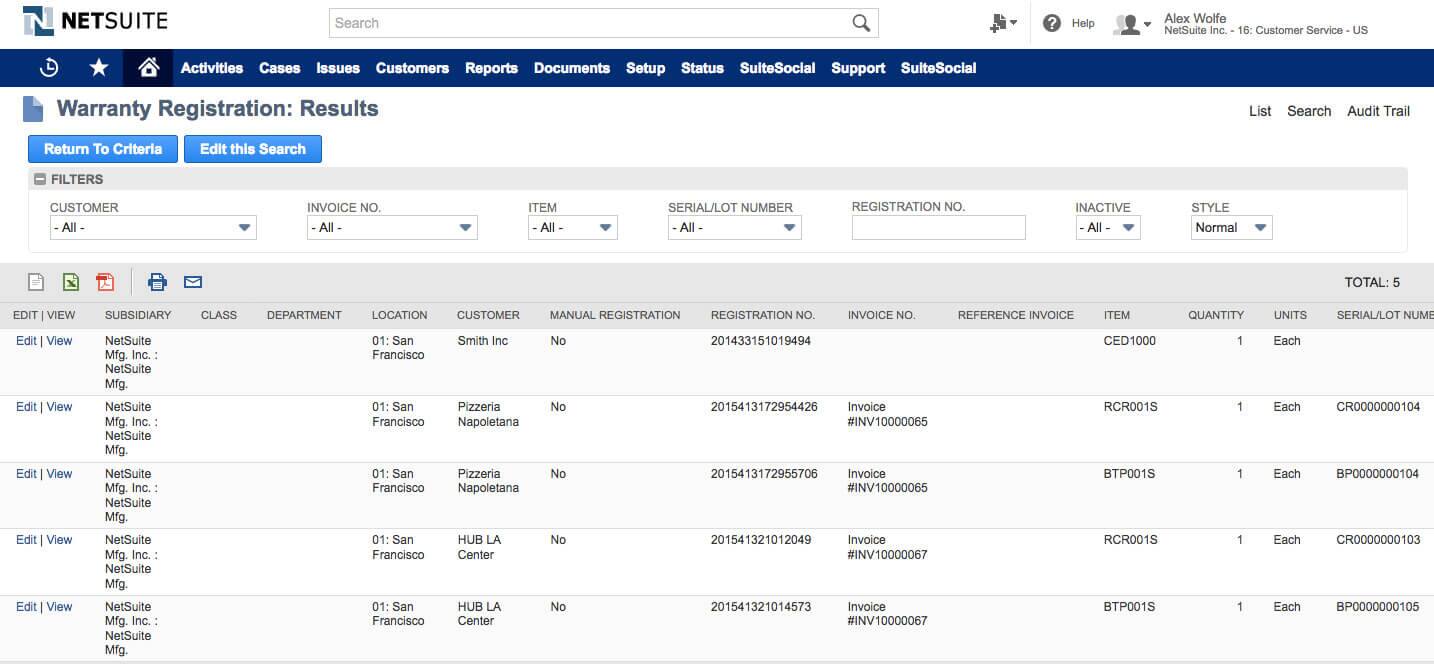Go to the Home house icon
This screenshot has width=1434, height=664.
pyautogui.click(x=148, y=68)
